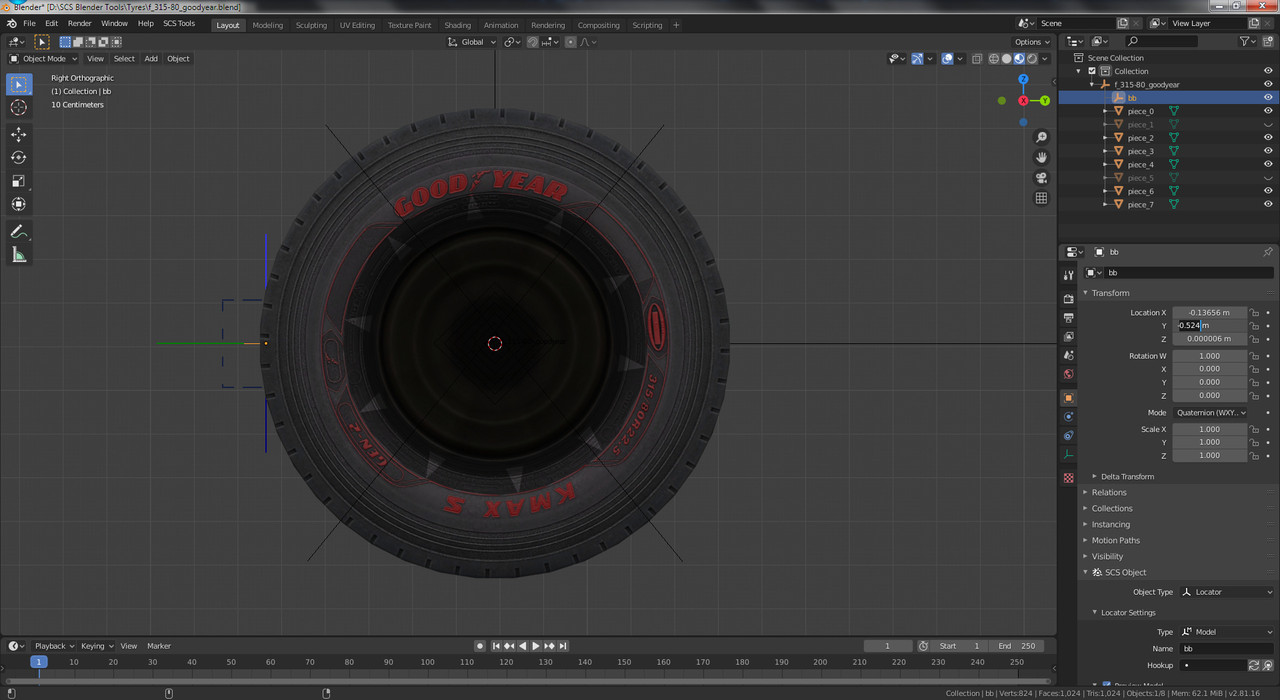This screenshot has height=700, width=1280.
Task: Expand the Relations panel
Action: [1108, 492]
